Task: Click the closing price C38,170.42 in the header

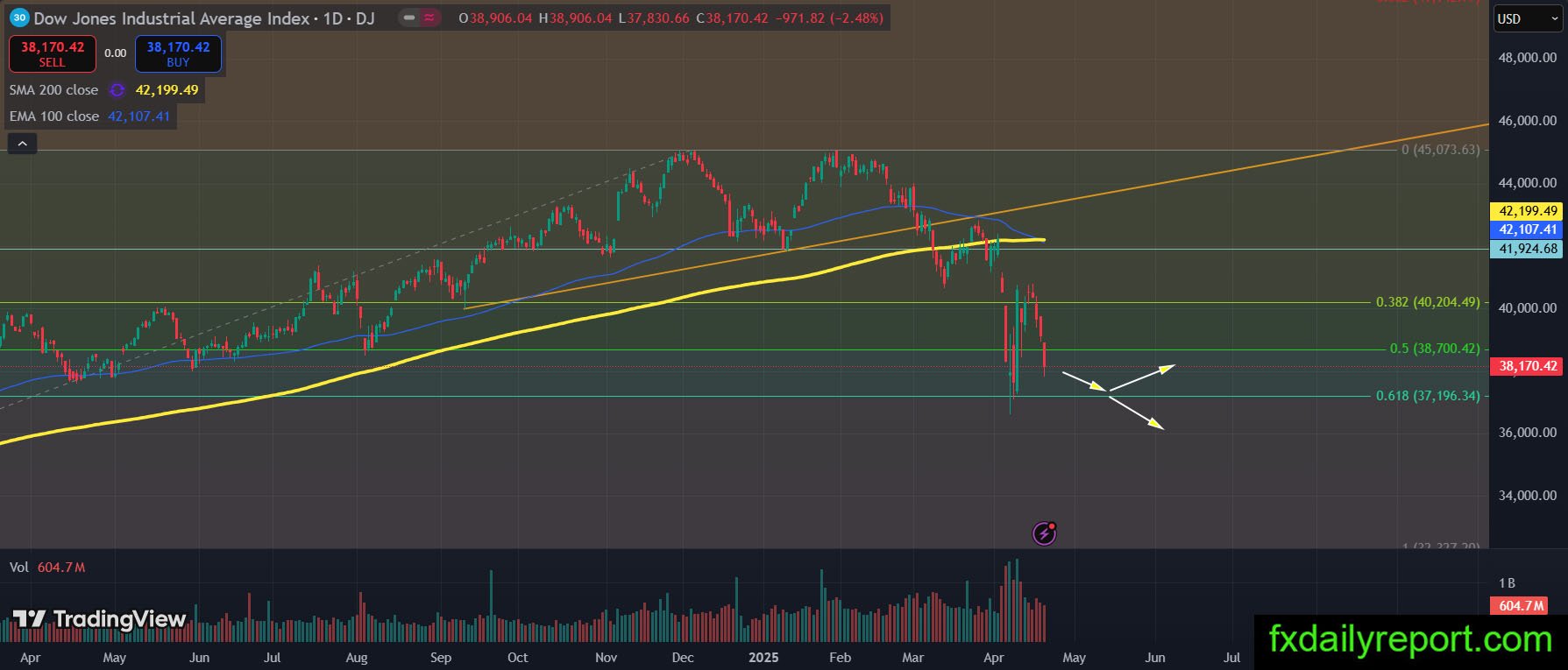Action: click(x=733, y=18)
